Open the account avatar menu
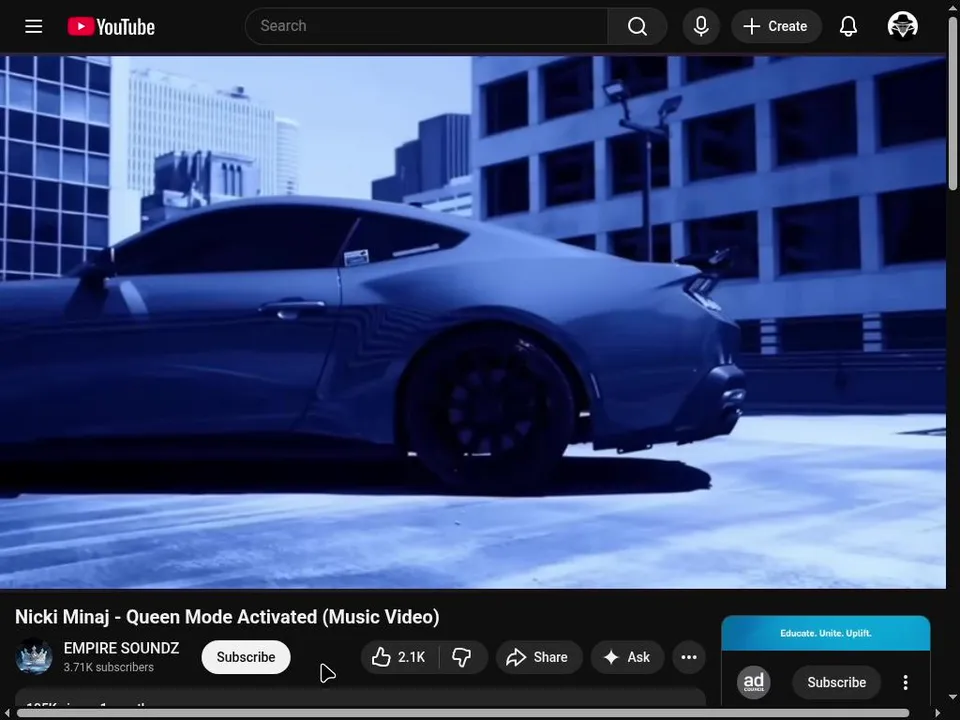Viewport: 960px width, 720px height. point(902,26)
